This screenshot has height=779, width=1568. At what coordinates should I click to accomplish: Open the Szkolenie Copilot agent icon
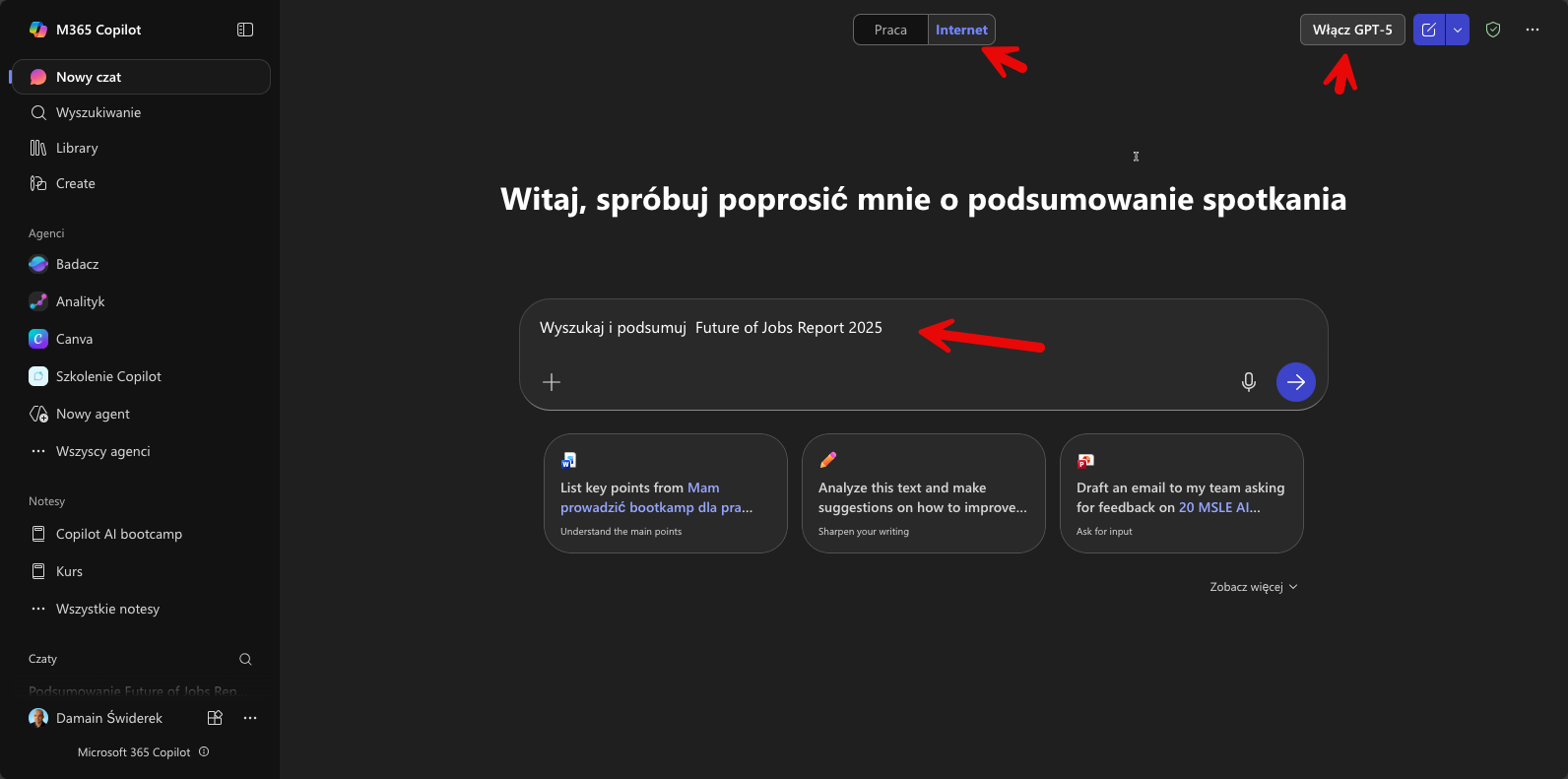point(38,376)
